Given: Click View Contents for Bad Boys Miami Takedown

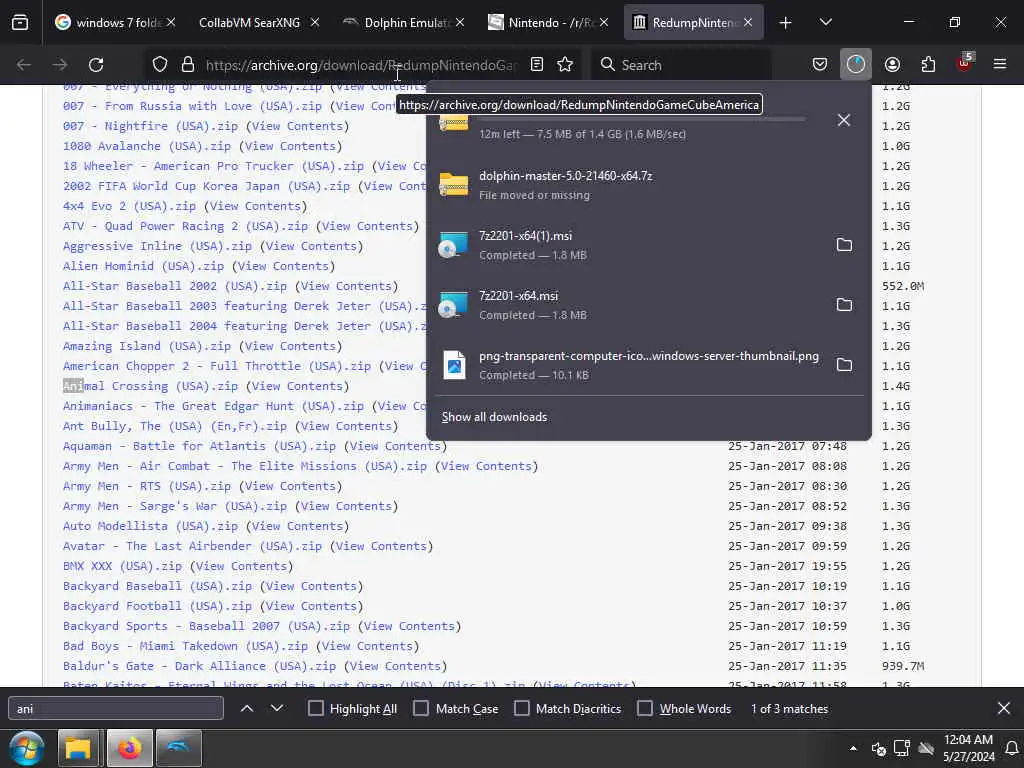Looking at the screenshot, I should [367, 646].
